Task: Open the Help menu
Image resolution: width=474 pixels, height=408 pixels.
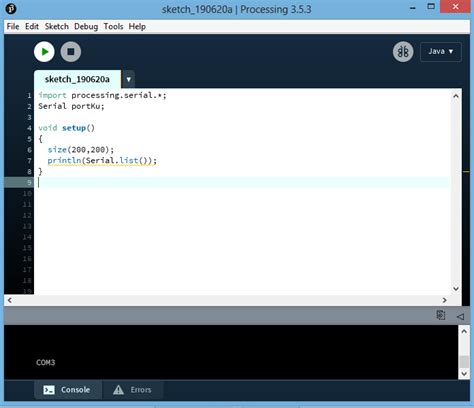Action: (x=137, y=26)
